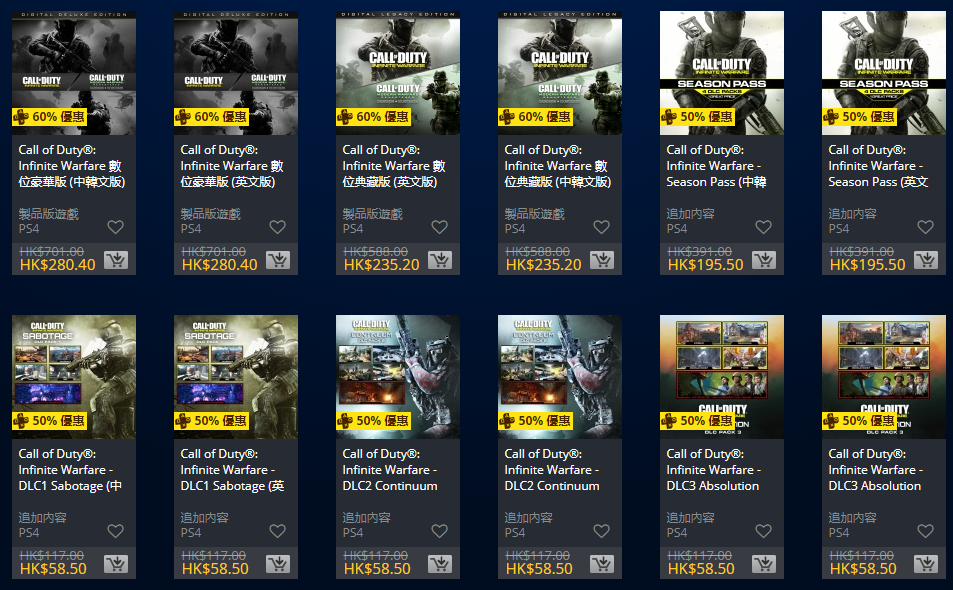This screenshot has width=953, height=590.
Task: Click the 50% discount badge on Chinese Sabotage
Action: point(50,420)
